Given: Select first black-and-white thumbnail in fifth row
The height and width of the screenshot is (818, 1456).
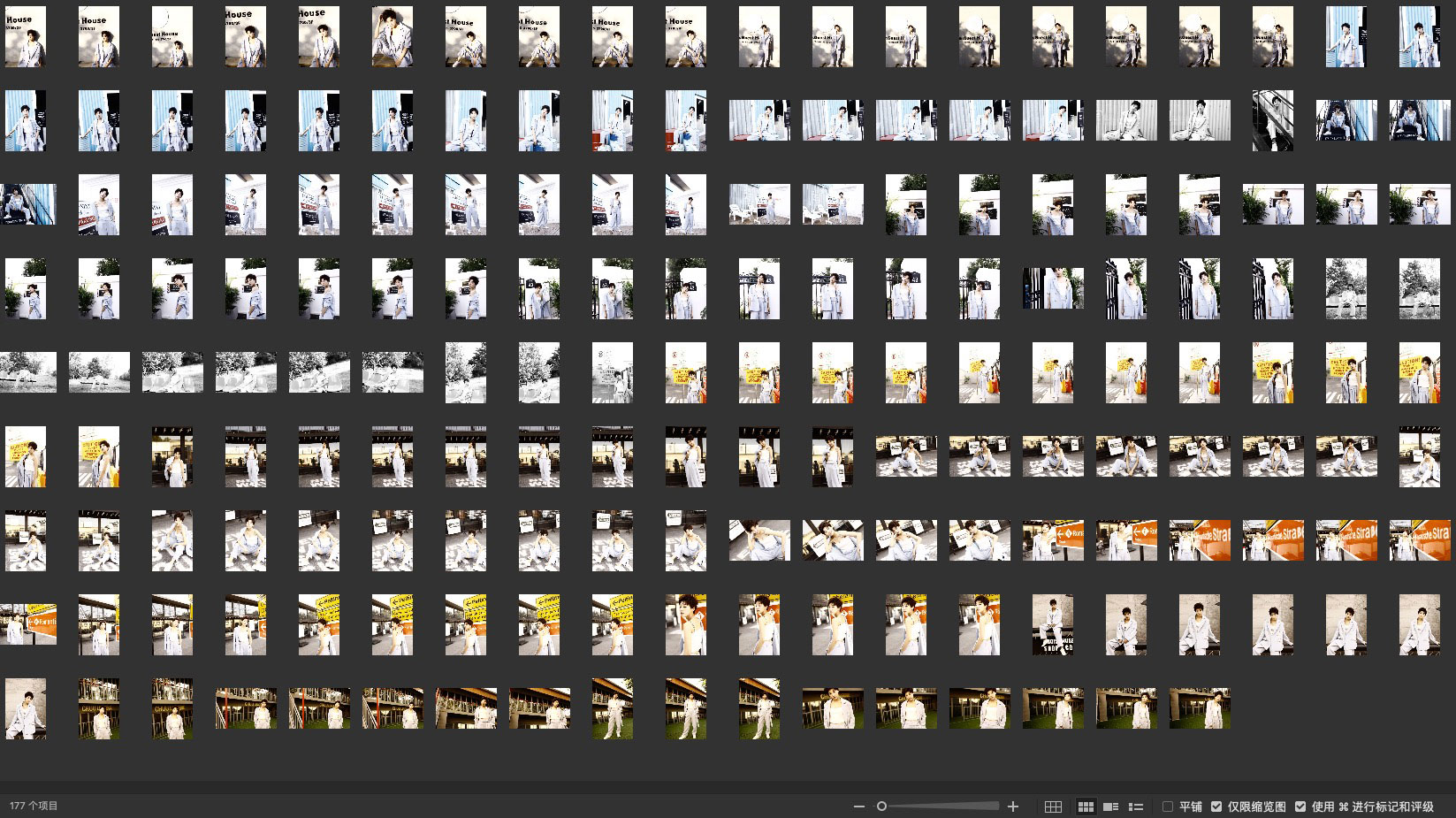Looking at the screenshot, I should (28, 372).
